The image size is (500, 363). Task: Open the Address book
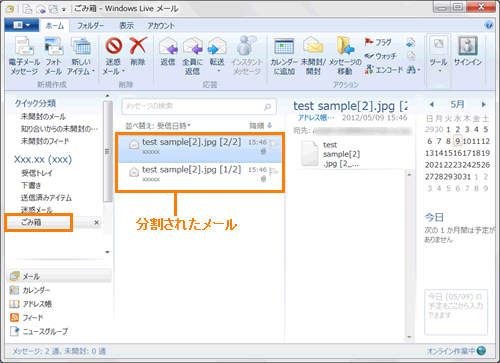point(31,304)
